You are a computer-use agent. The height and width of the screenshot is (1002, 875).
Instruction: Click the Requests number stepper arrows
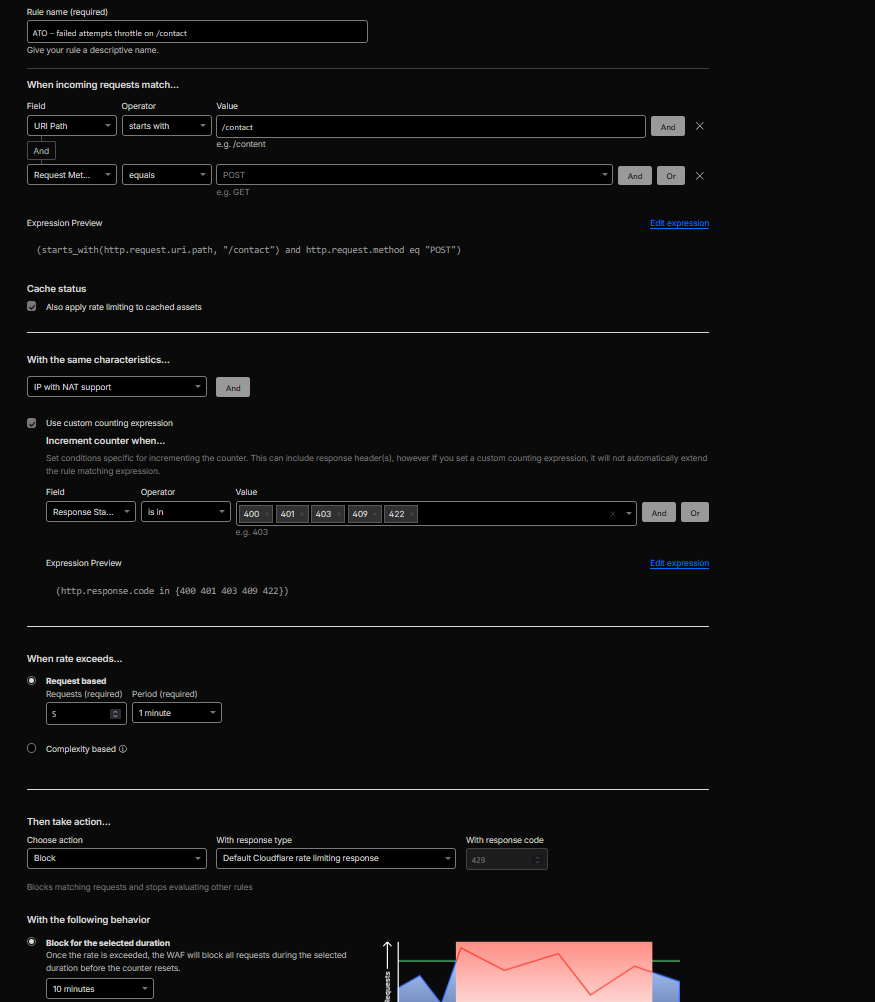(x=115, y=713)
